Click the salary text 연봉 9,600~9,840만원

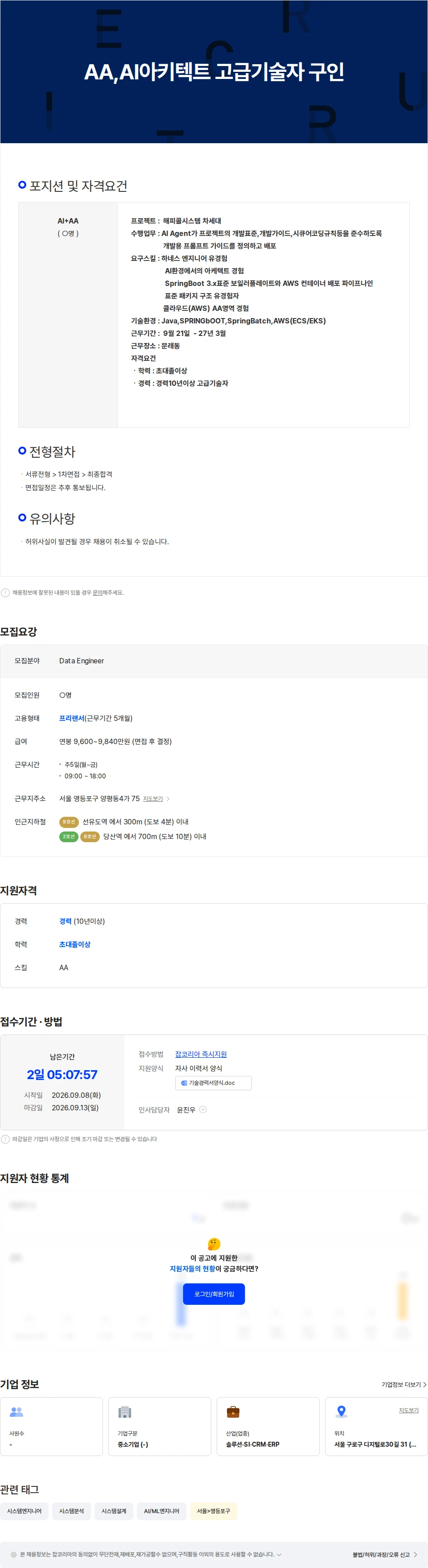(x=94, y=741)
